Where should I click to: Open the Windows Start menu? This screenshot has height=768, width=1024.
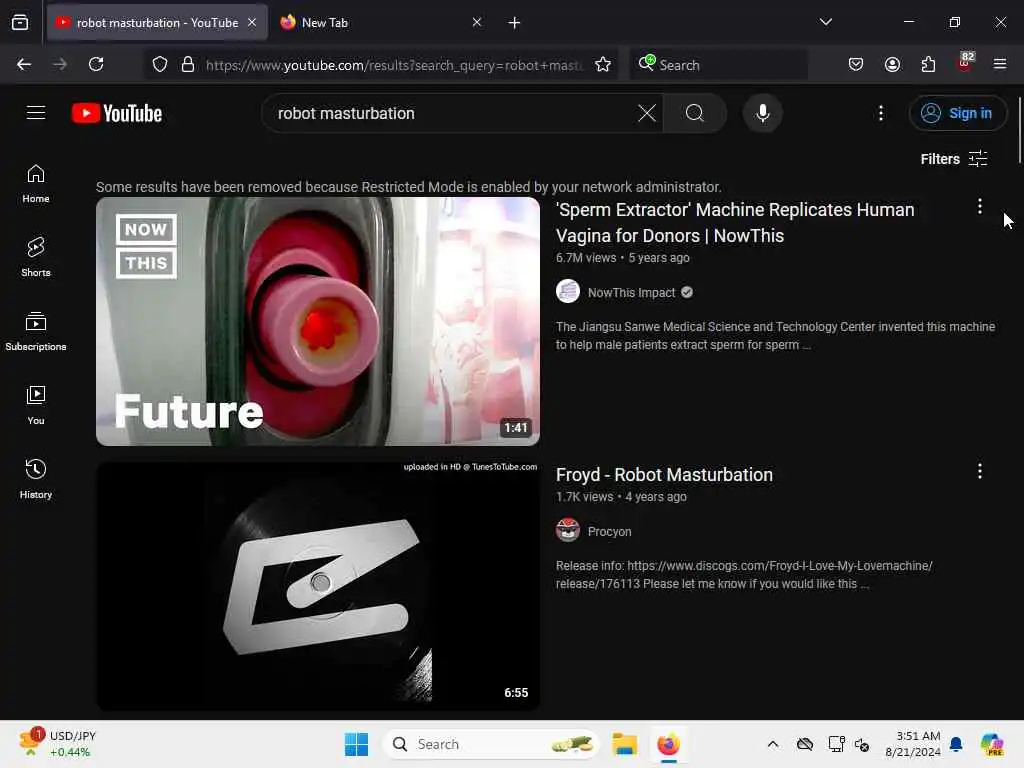pos(357,744)
